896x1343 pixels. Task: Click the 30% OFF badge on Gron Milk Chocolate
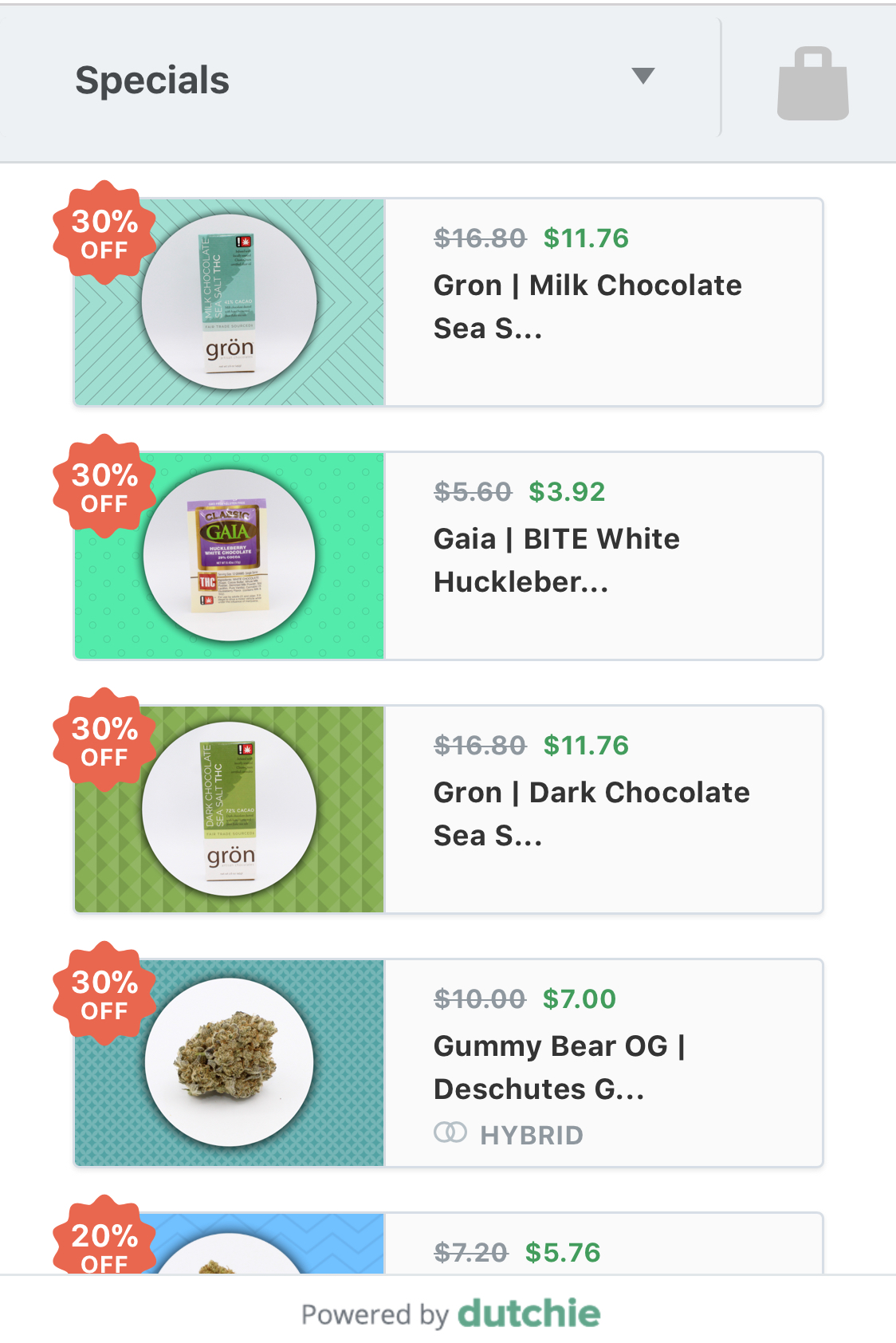click(104, 233)
